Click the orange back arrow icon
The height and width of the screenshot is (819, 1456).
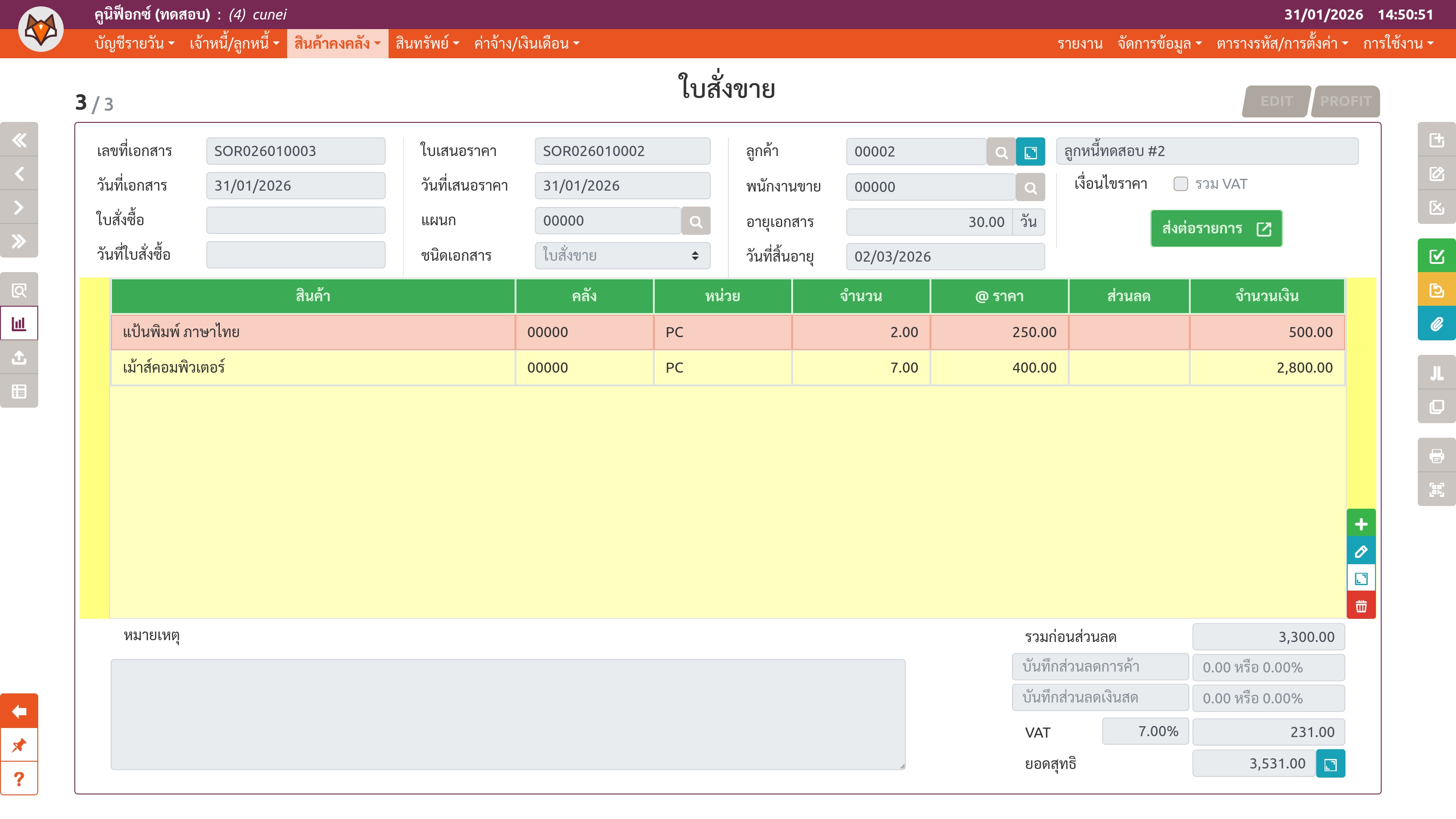tap(19, 711)
